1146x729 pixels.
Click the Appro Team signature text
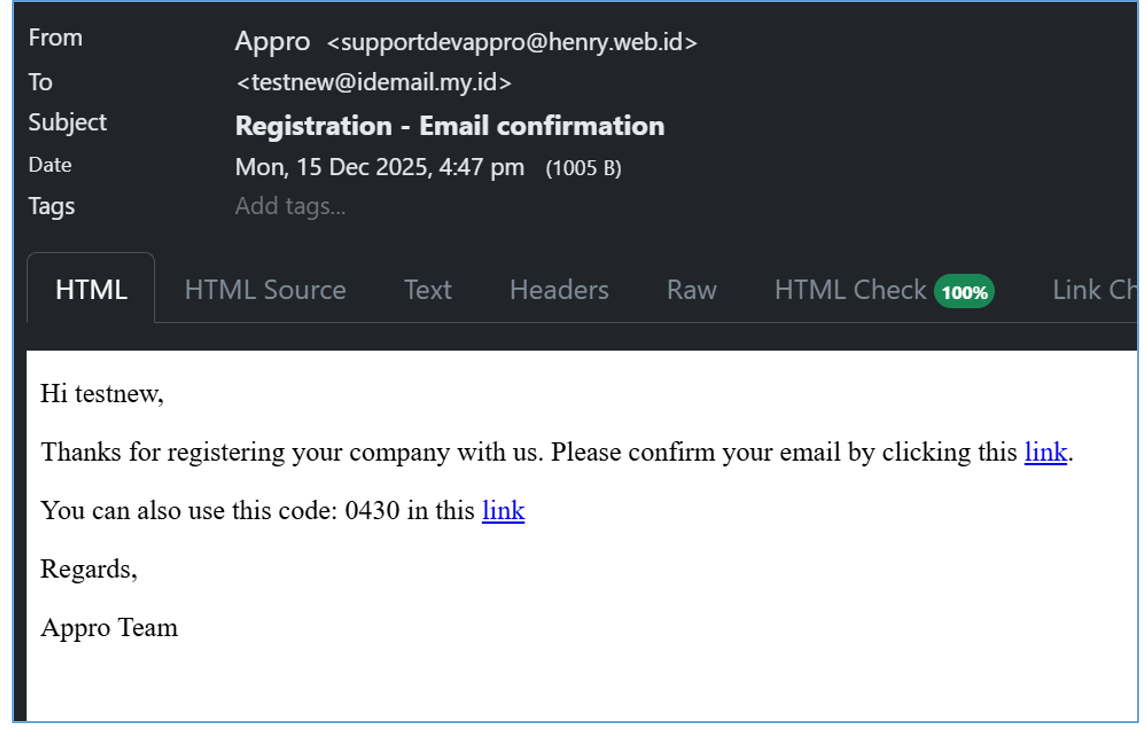pyautogui.click(x=109, y=627)
